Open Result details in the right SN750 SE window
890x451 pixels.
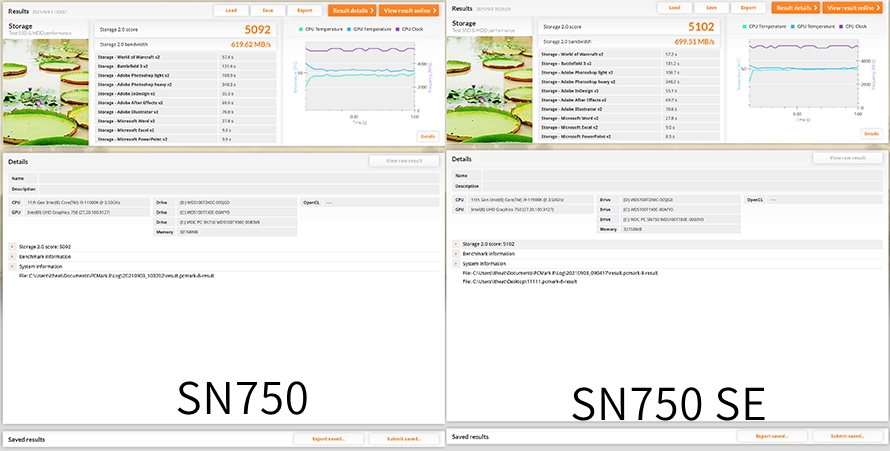tap(796, 8)
